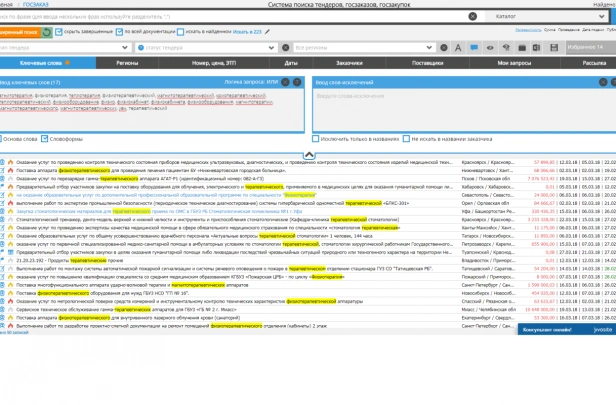Viewport: 616px width, 405px height.
Task: Click the floppy disk save icon
Action: (554, 48)
